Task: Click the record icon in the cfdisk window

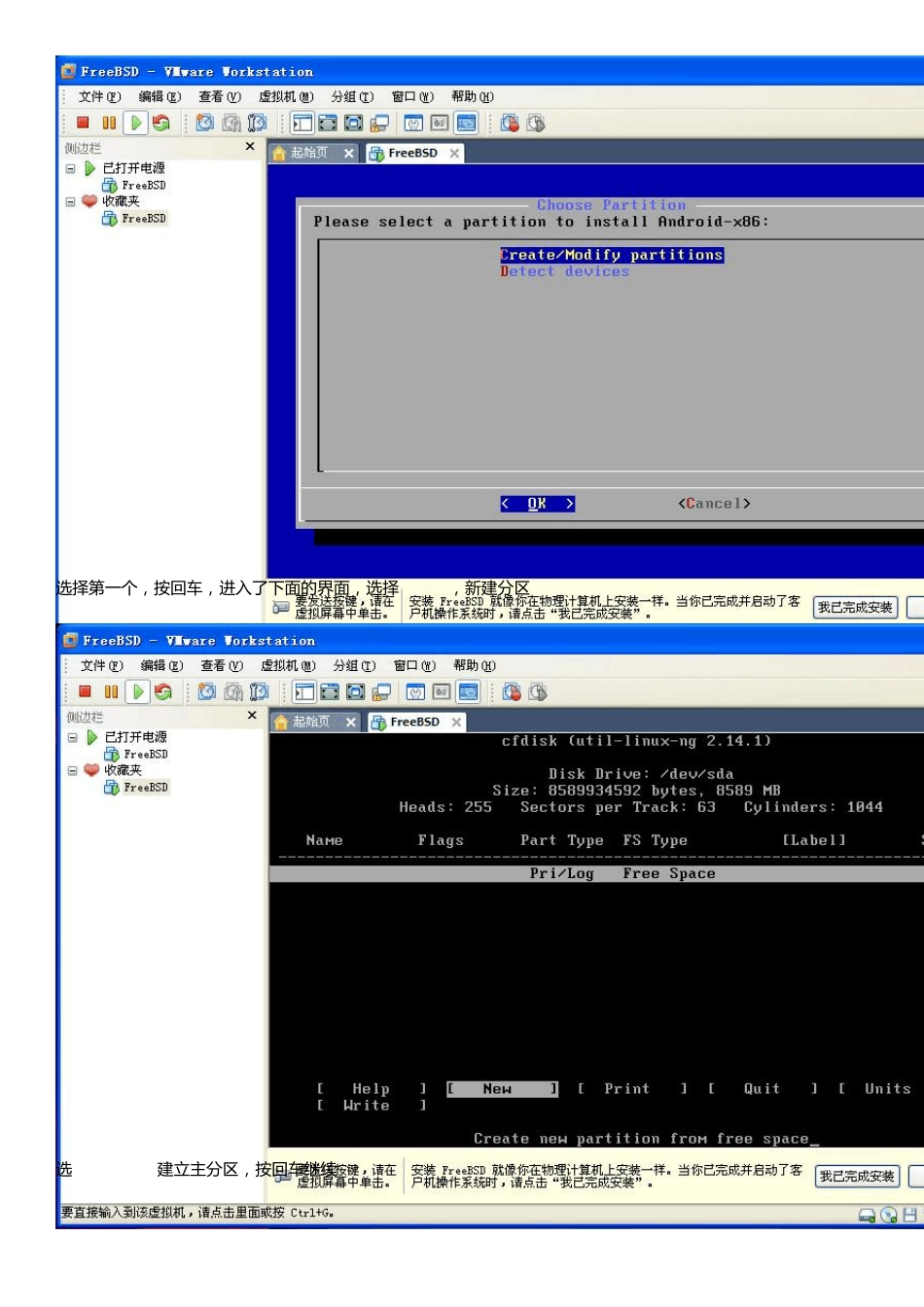Action: (x=512, y=691)
